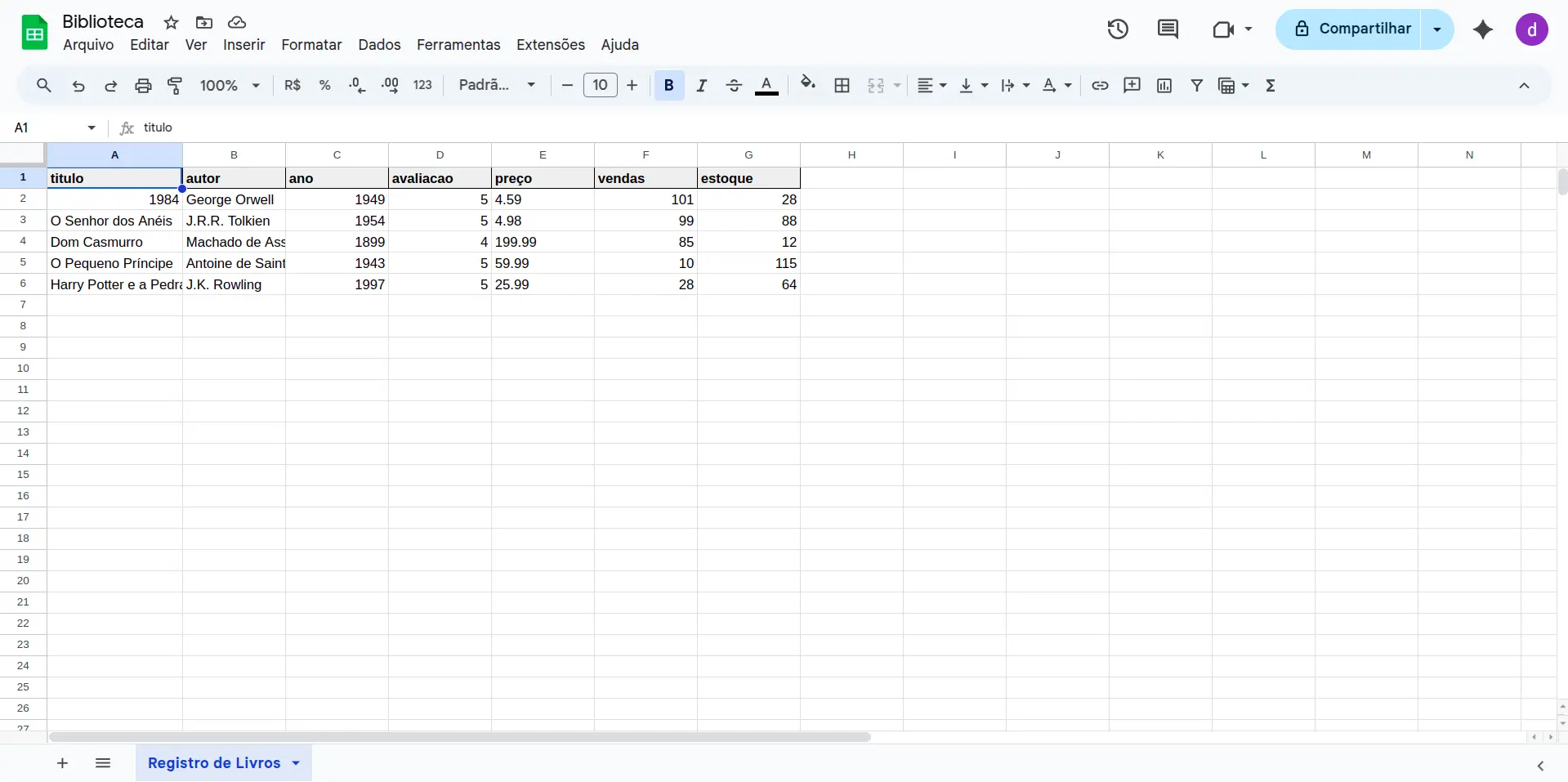
Task: Toggle bold formatting button
Action: pos(669,85)
